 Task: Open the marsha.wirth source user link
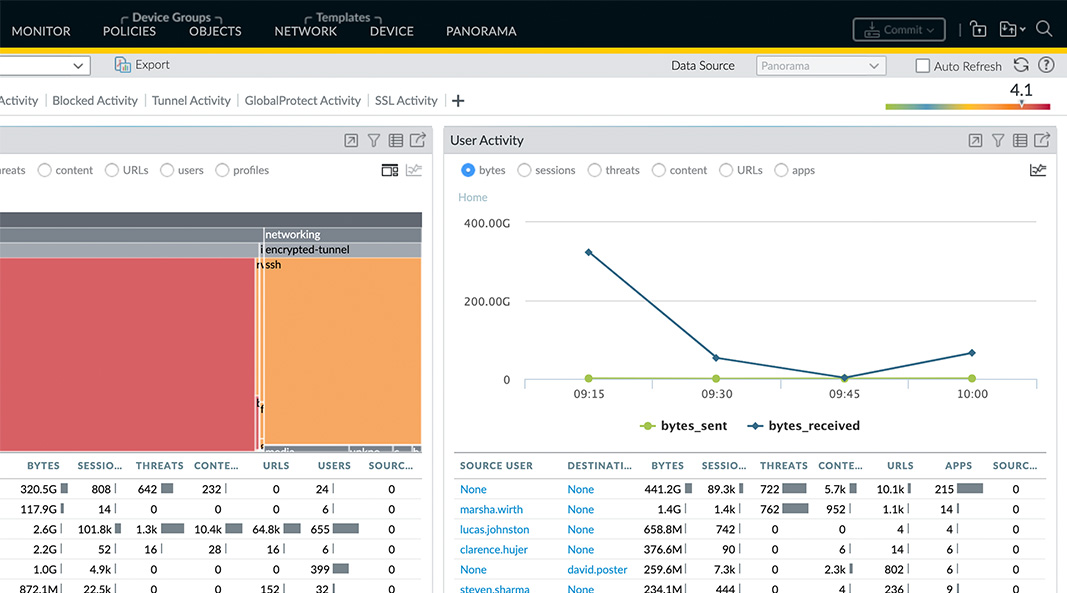click(491, 509)
